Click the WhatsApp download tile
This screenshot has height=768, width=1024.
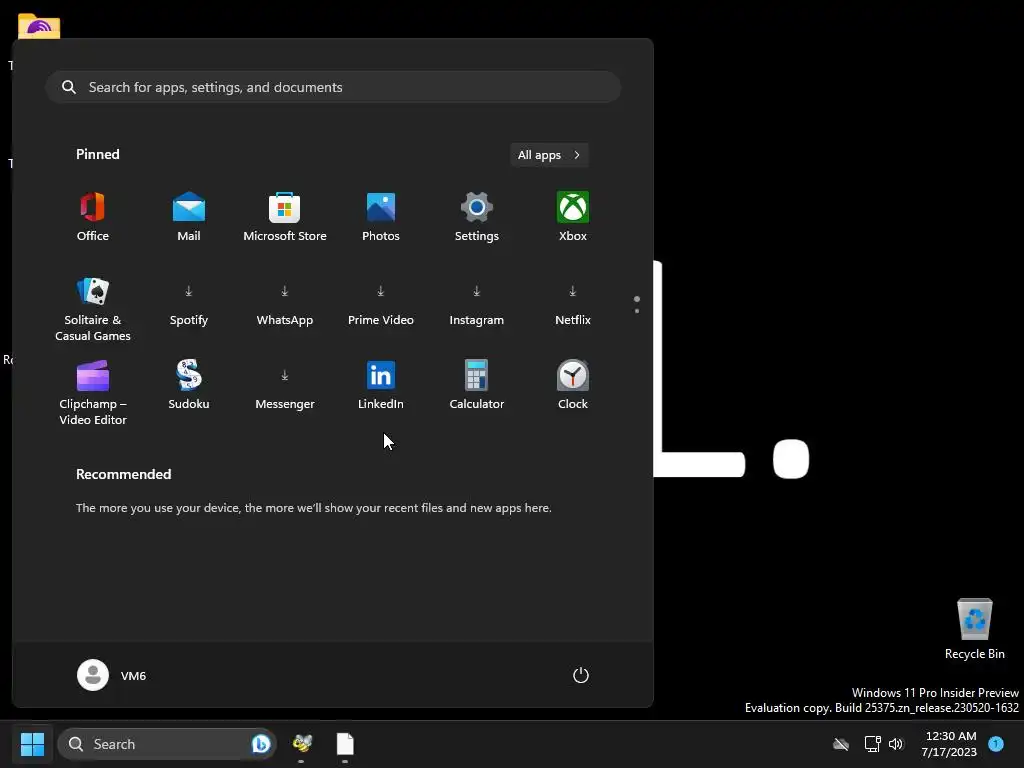point(285,305)
